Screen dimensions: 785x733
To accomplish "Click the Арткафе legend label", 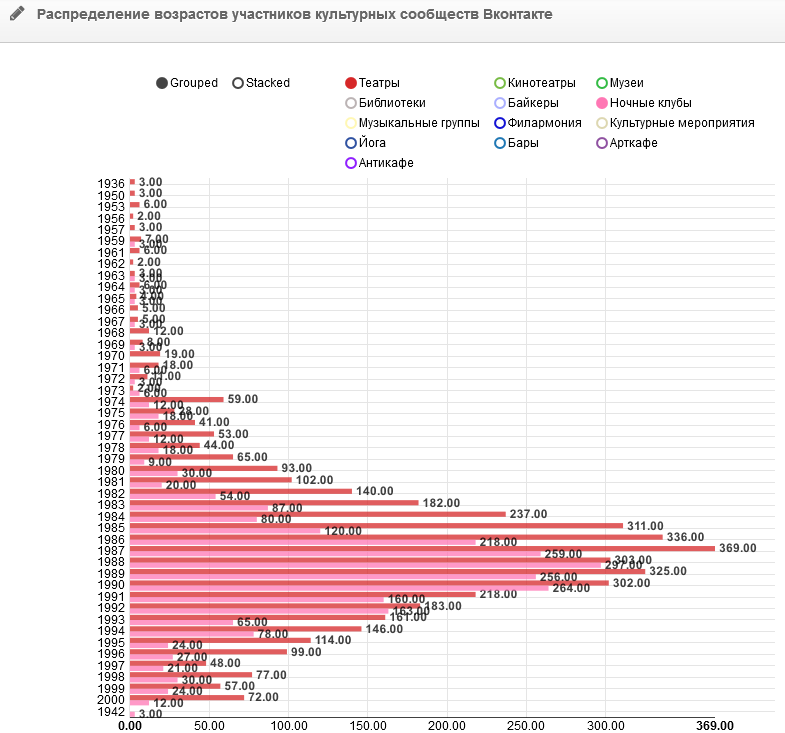I will (634, 143).
